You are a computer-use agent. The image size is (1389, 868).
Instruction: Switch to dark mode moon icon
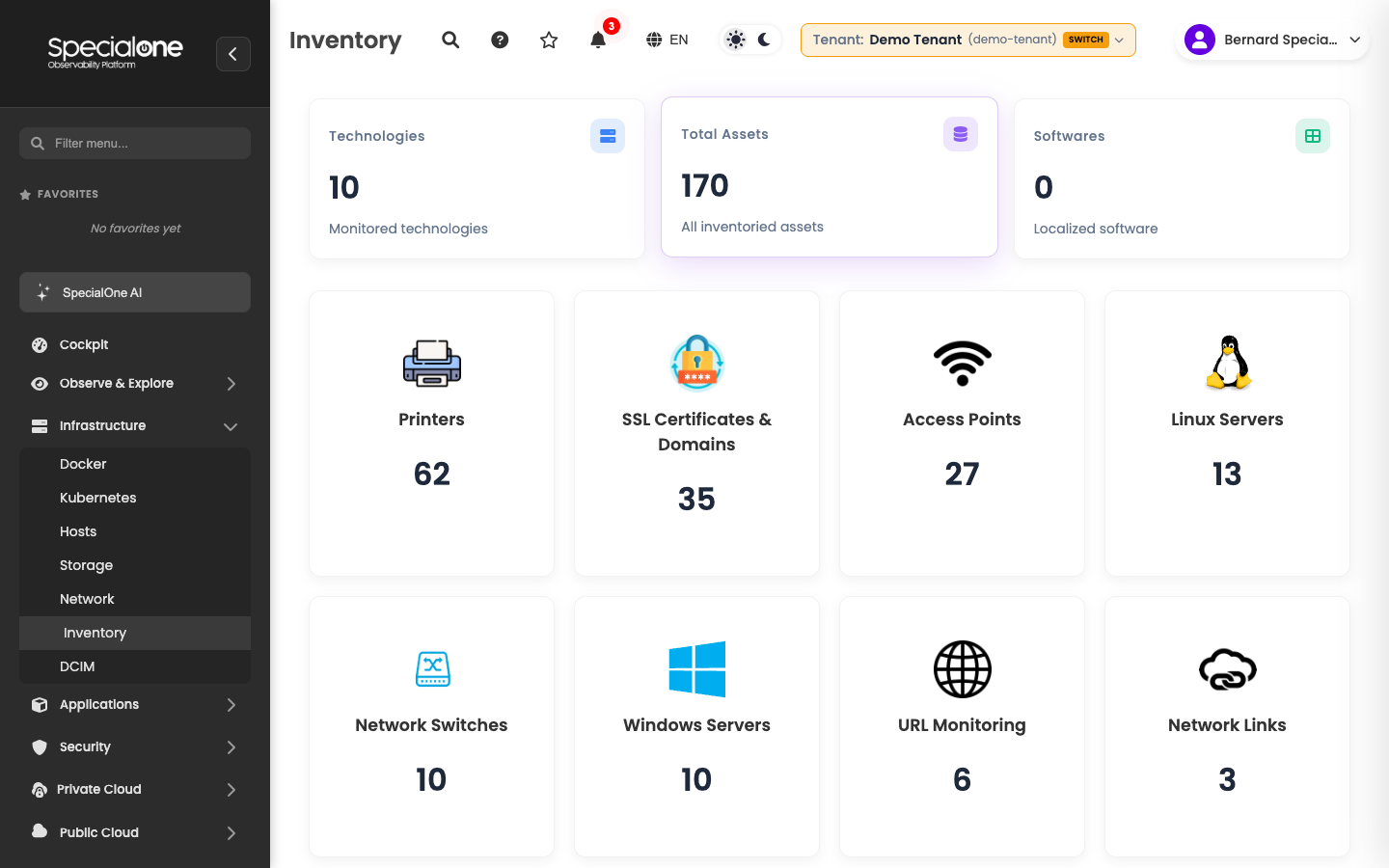(764, 40)
